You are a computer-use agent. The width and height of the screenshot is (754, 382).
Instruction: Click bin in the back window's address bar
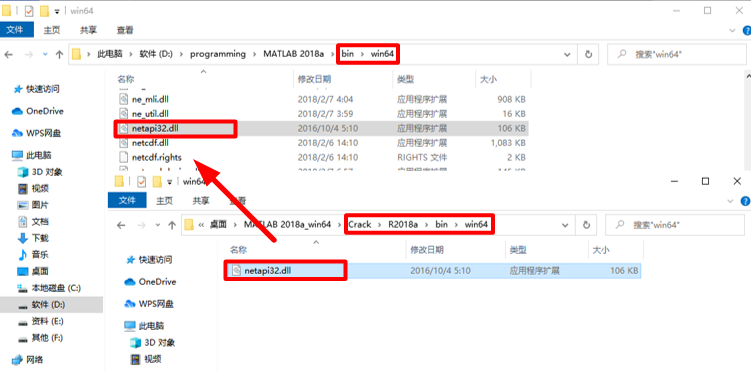tap(347, 54)
